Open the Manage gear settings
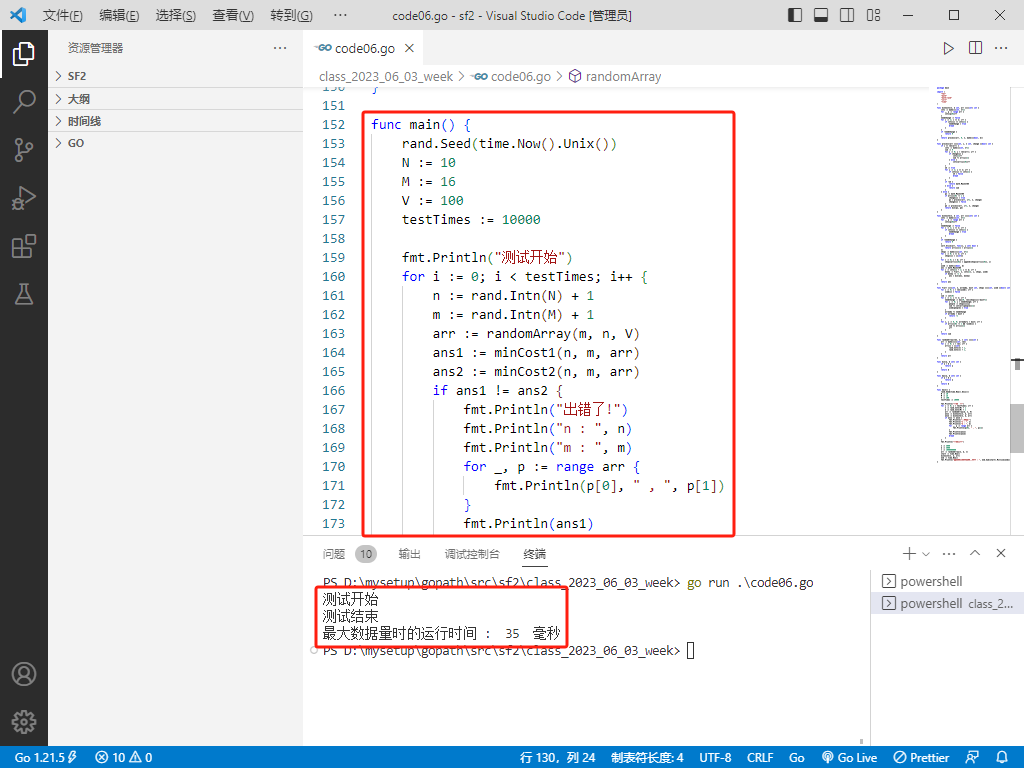 click(24, 722)
